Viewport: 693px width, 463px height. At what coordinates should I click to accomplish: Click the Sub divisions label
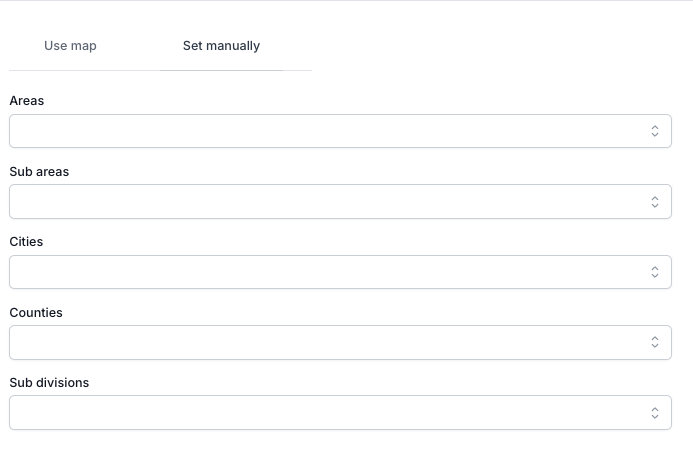[x=49, y=383]
